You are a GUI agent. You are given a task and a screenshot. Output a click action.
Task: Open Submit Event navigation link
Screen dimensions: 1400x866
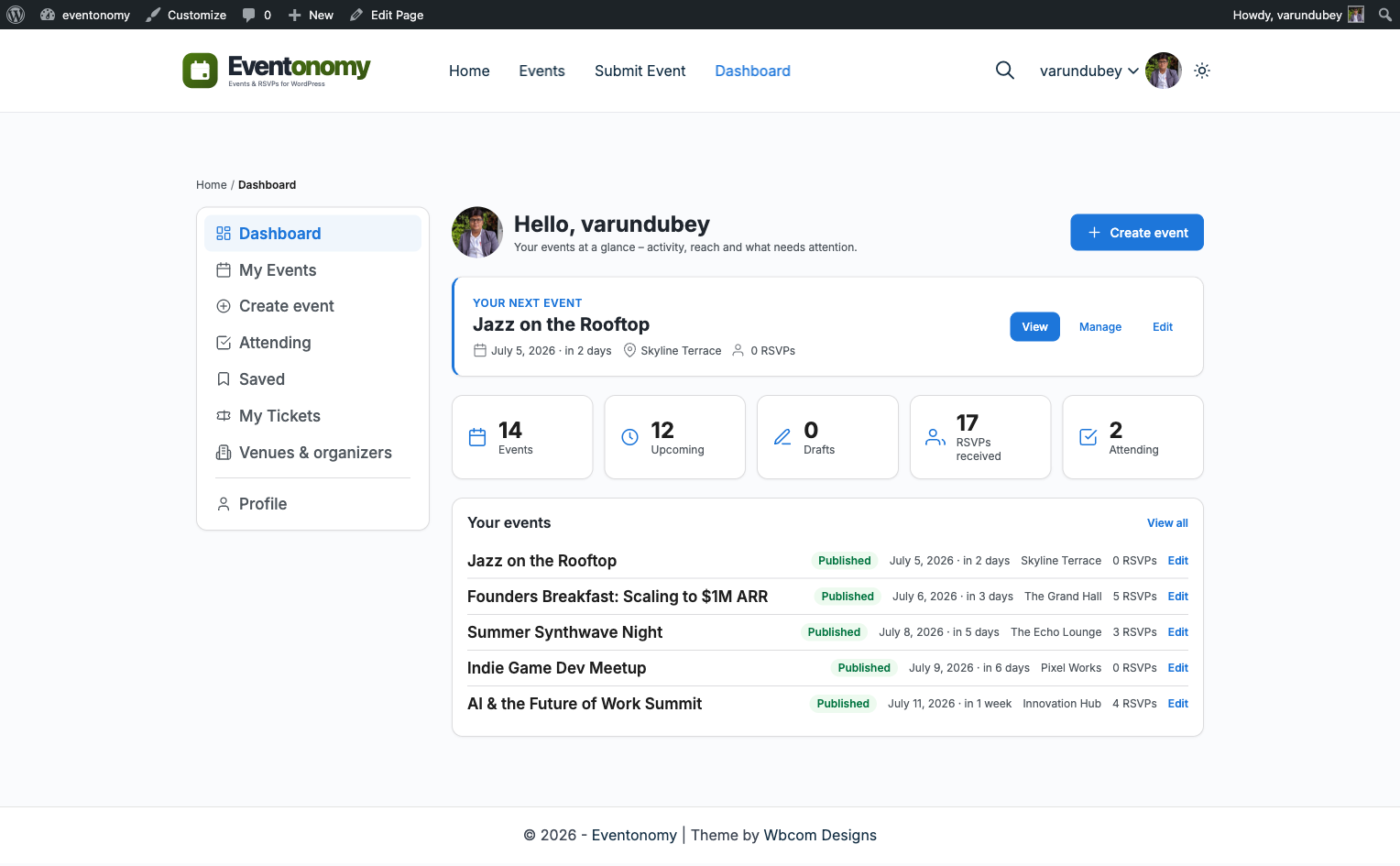coord(640,71)
